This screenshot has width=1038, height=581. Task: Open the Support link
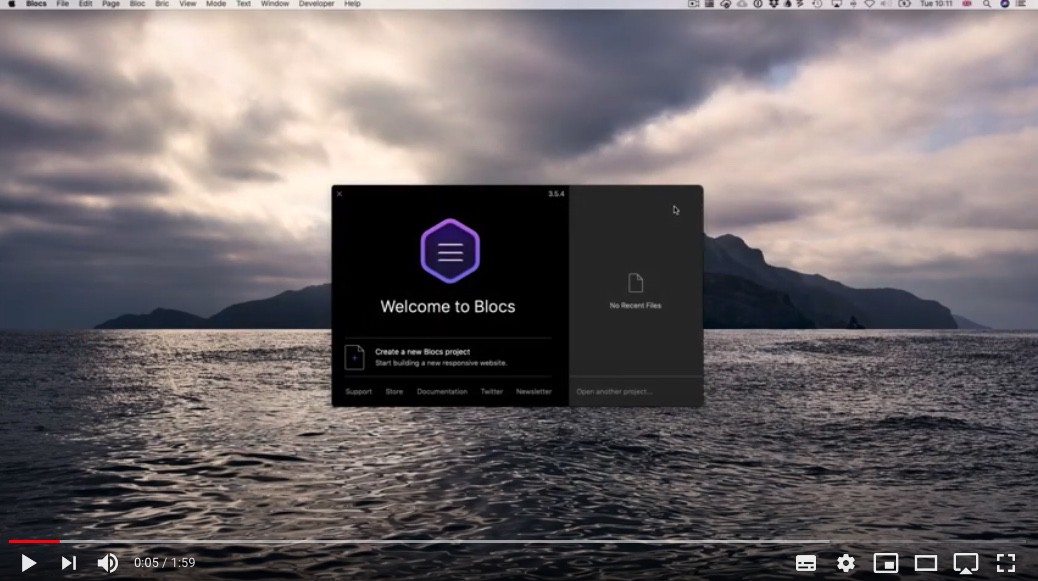click(358, 392)
